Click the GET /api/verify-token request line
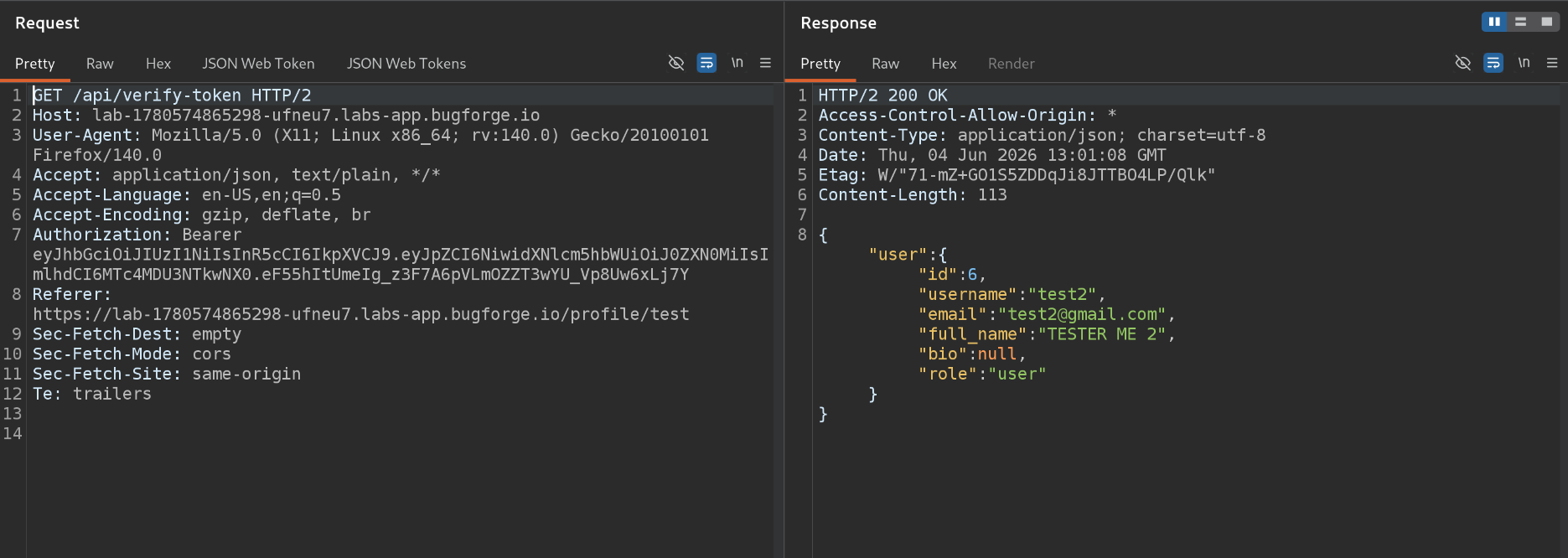This screenshot has width=1568, height=558. 172,96
